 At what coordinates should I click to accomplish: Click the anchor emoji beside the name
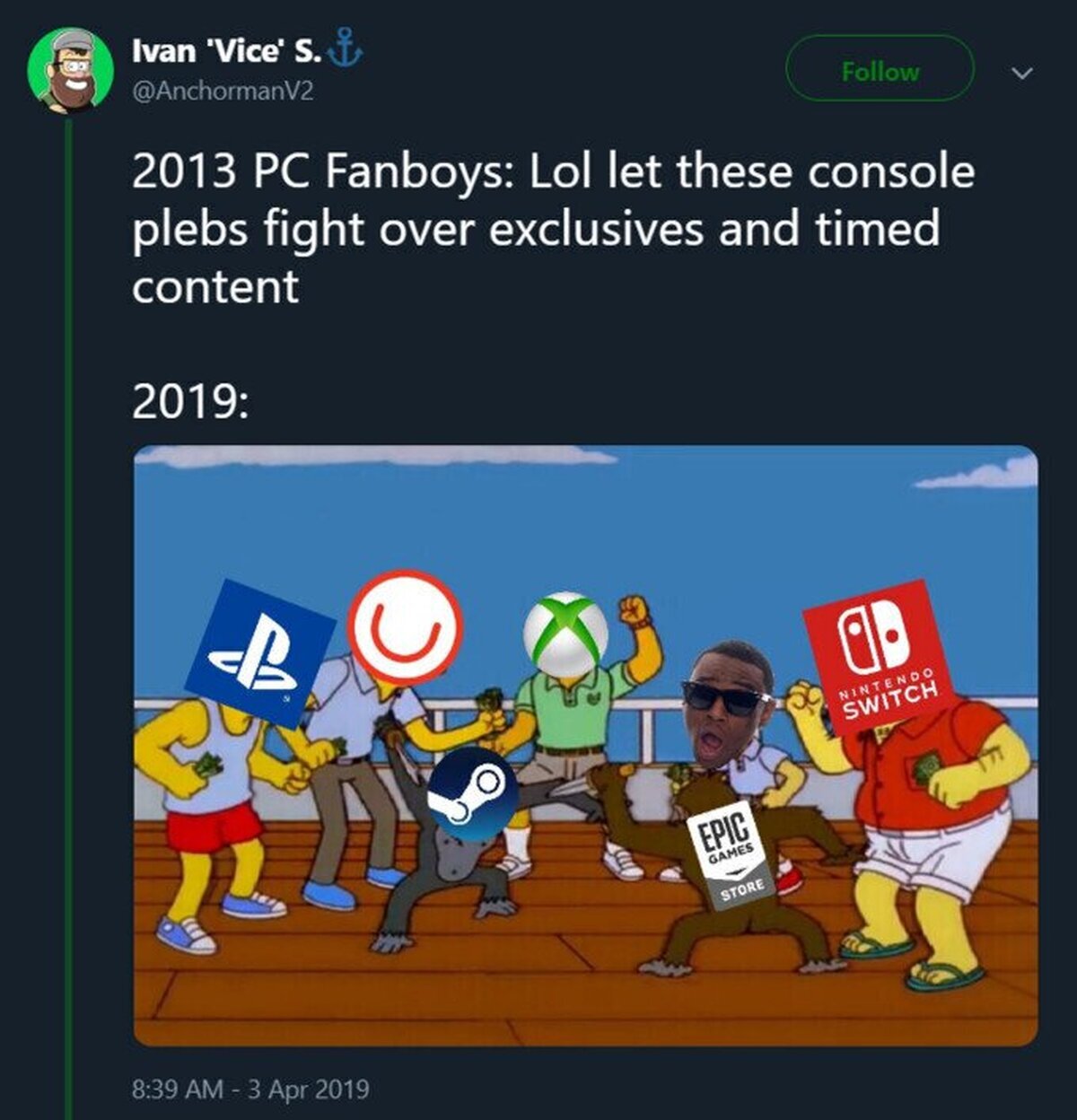(x=346, y=48)
